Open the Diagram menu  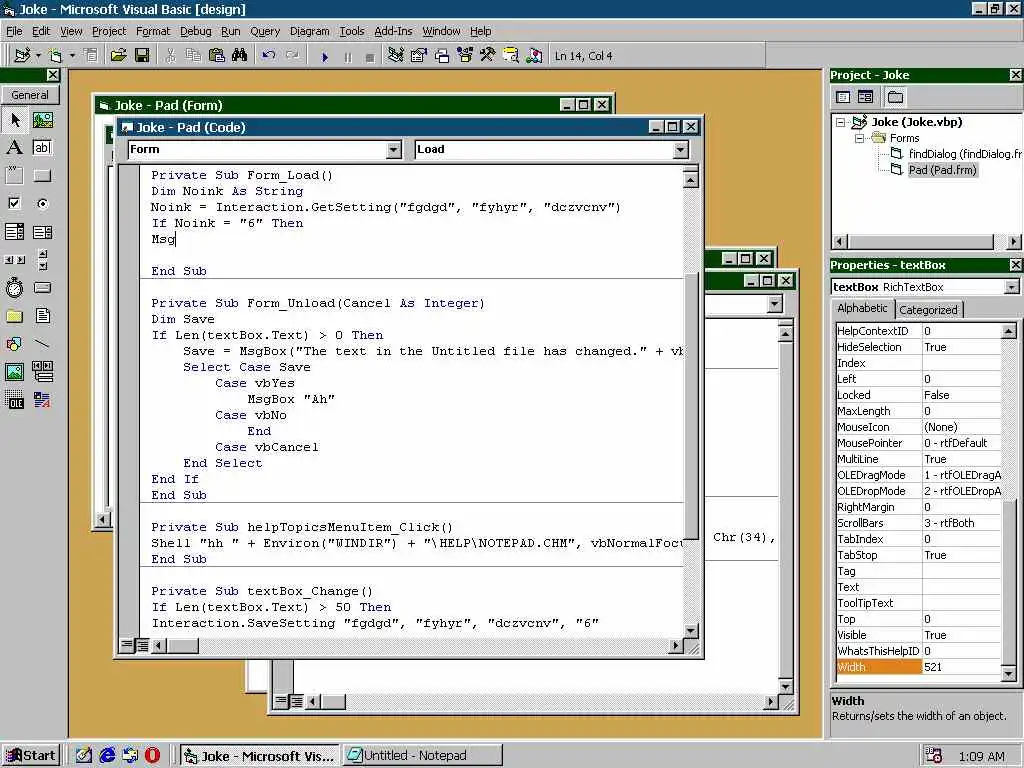310,31
